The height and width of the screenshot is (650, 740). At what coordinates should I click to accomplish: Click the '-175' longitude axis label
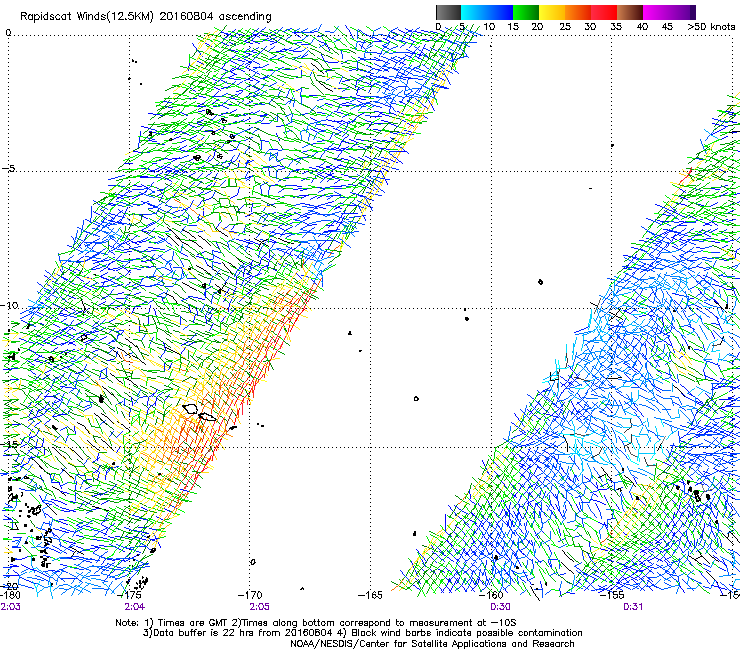(x=129, y=595)
